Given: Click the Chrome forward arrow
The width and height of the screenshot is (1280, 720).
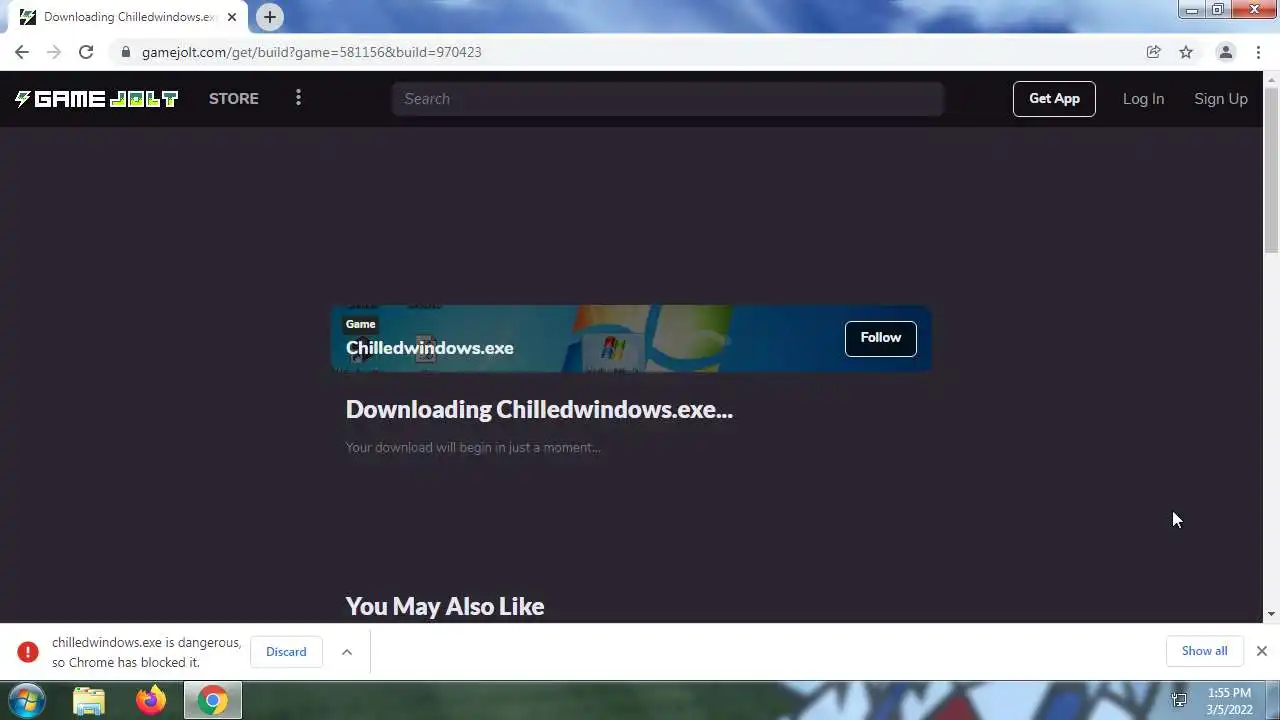Looking at the screenshot, I should 54,52.
